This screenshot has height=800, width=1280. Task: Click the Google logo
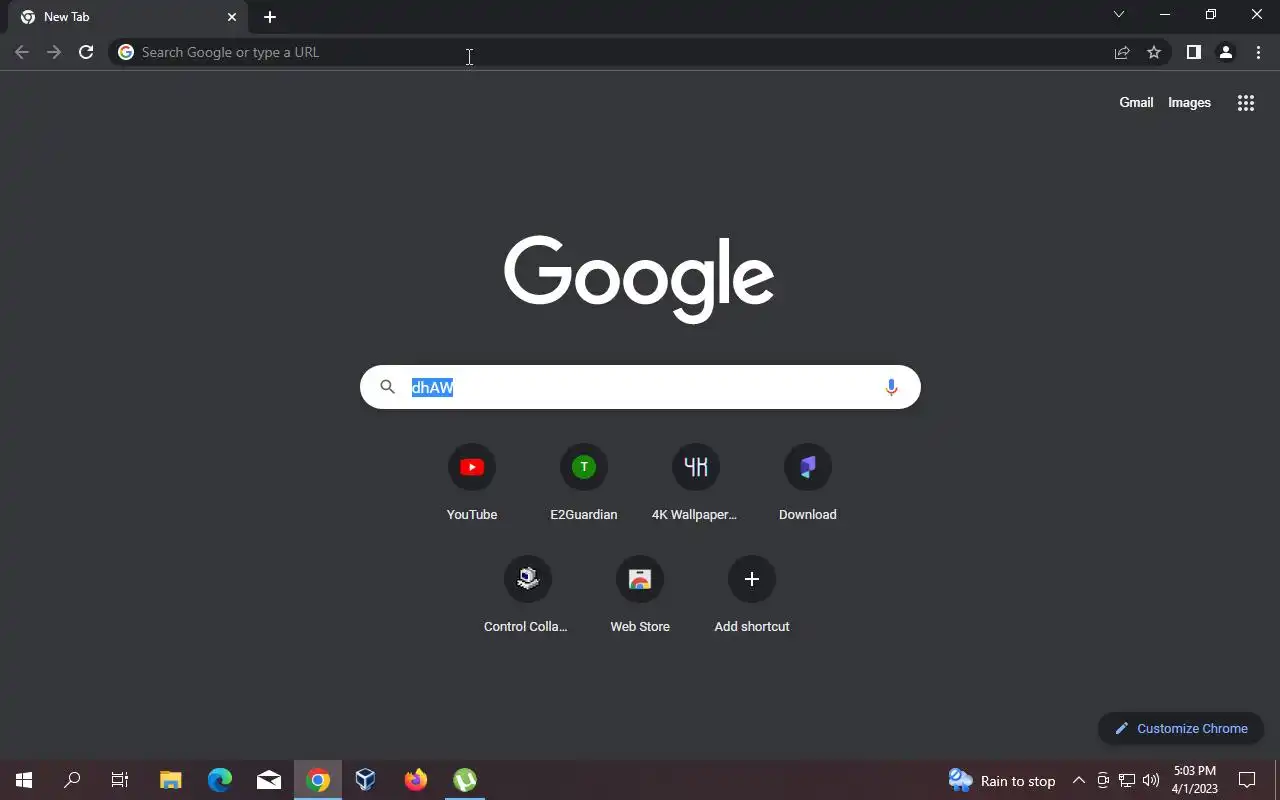[639, 279]
